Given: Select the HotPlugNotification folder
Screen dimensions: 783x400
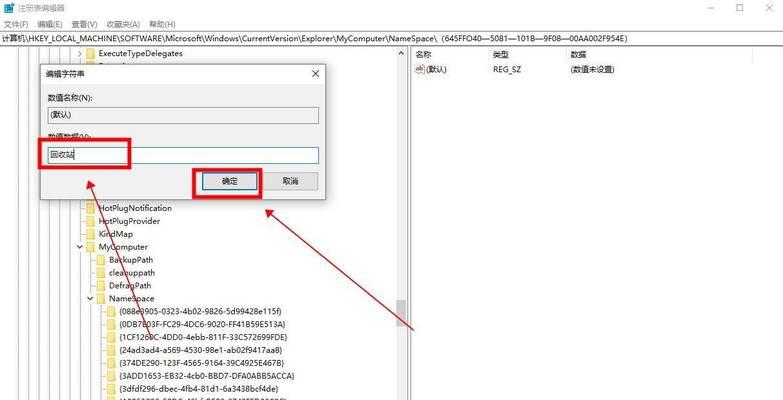Looking at the screenshot, I should pos(129,208).
